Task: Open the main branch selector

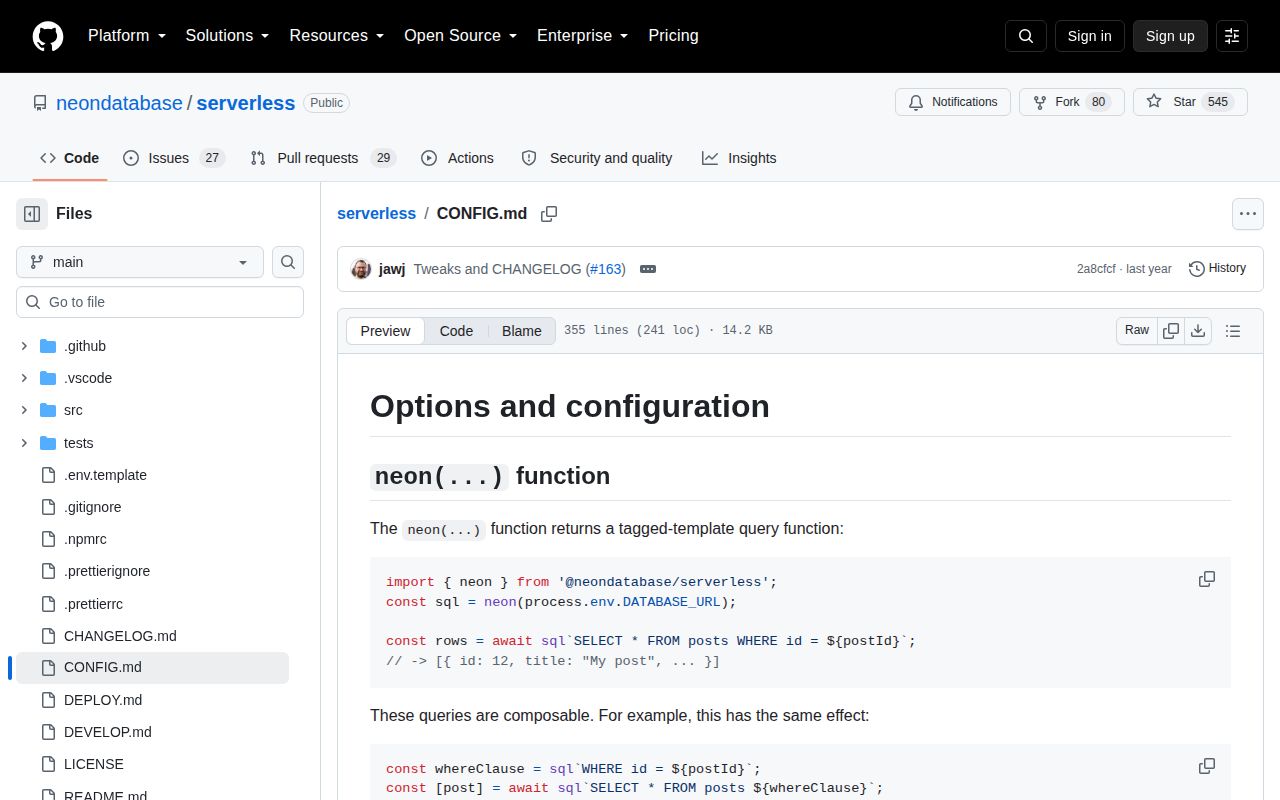Action: 140,262
